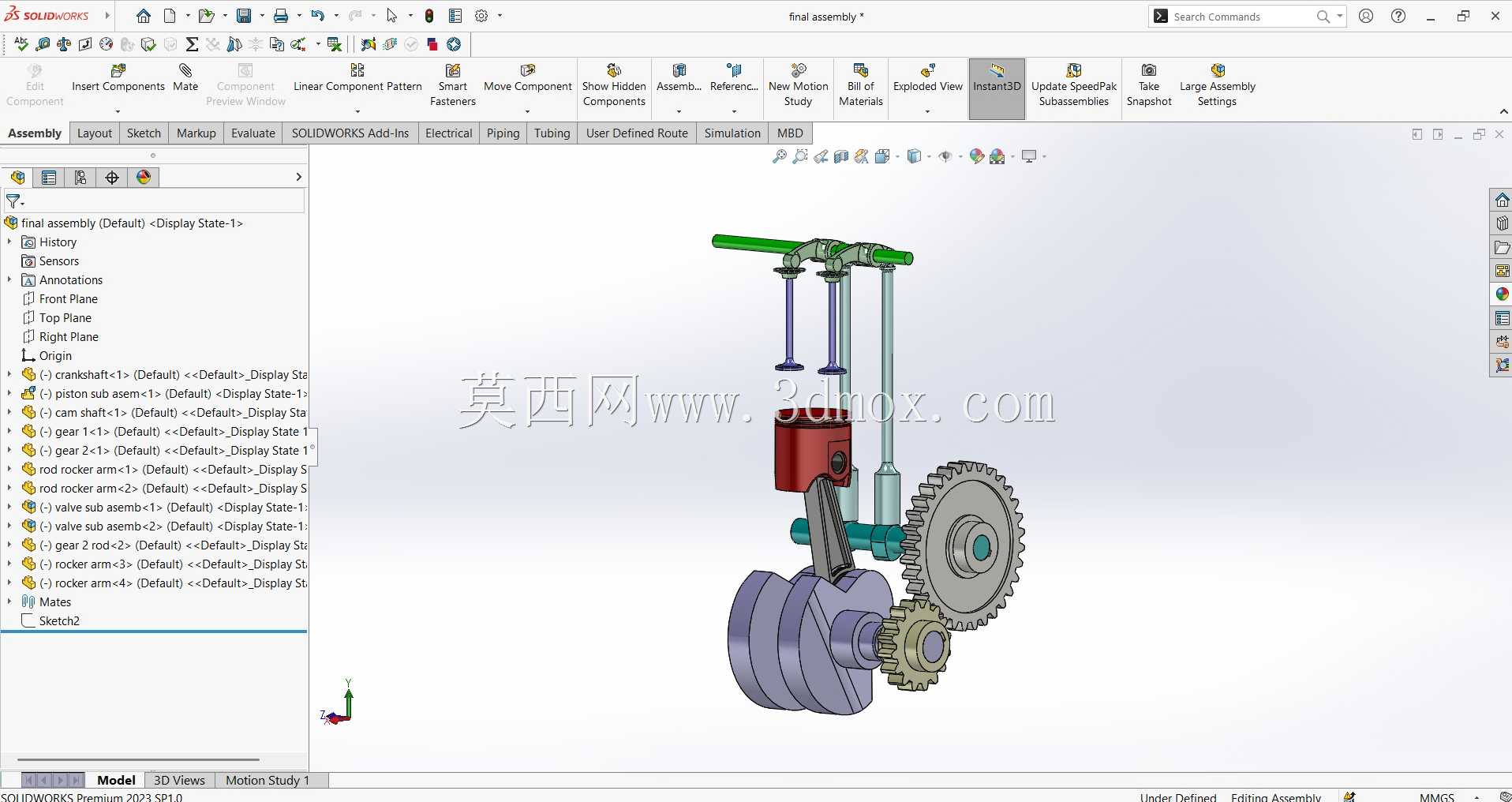Screen dimensions: 1512x802
Task: Open the PropertyManager tab
Action: 49,178
